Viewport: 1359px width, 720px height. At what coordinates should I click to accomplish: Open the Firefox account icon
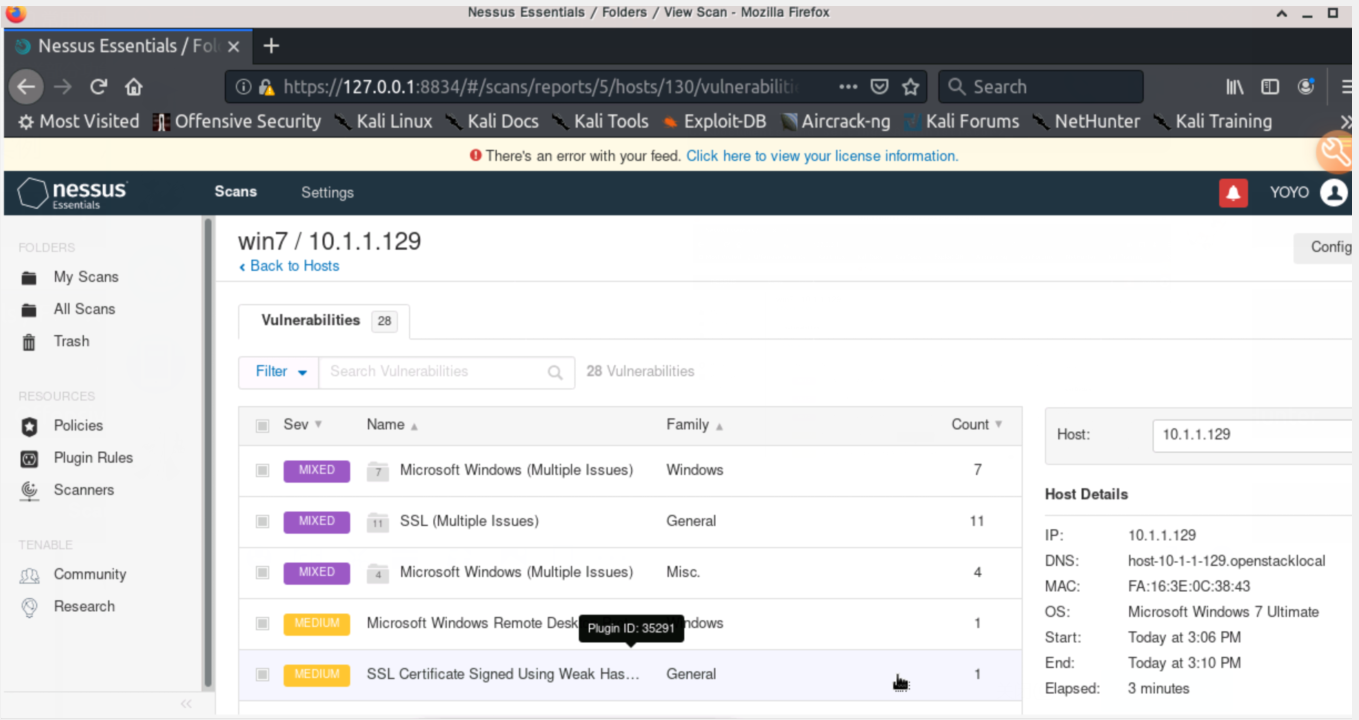pyautogui.click(x=1305, y=87)
